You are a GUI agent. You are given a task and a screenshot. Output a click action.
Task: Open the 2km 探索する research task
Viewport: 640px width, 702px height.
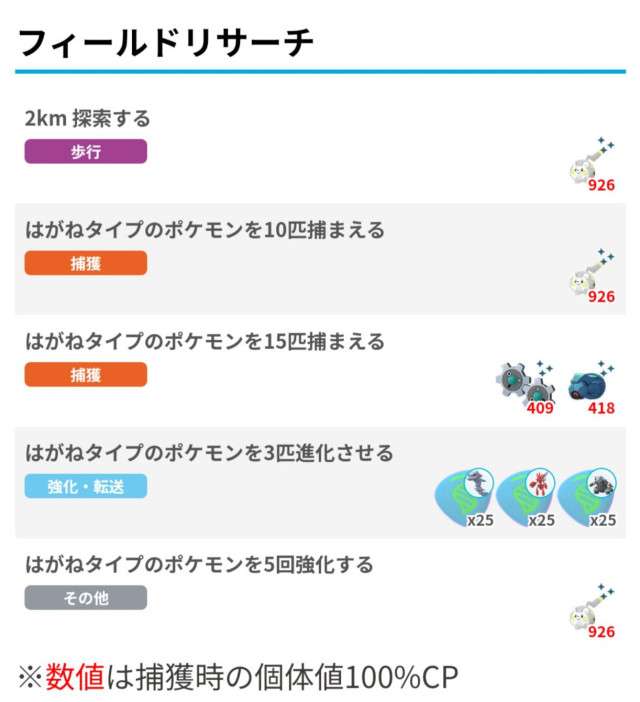88,119
